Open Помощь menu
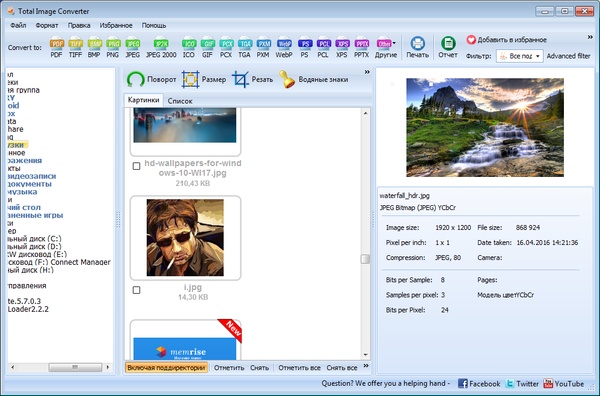Image resolution: width=600 pixels, height=396 pixels. (x=154, y=25)
